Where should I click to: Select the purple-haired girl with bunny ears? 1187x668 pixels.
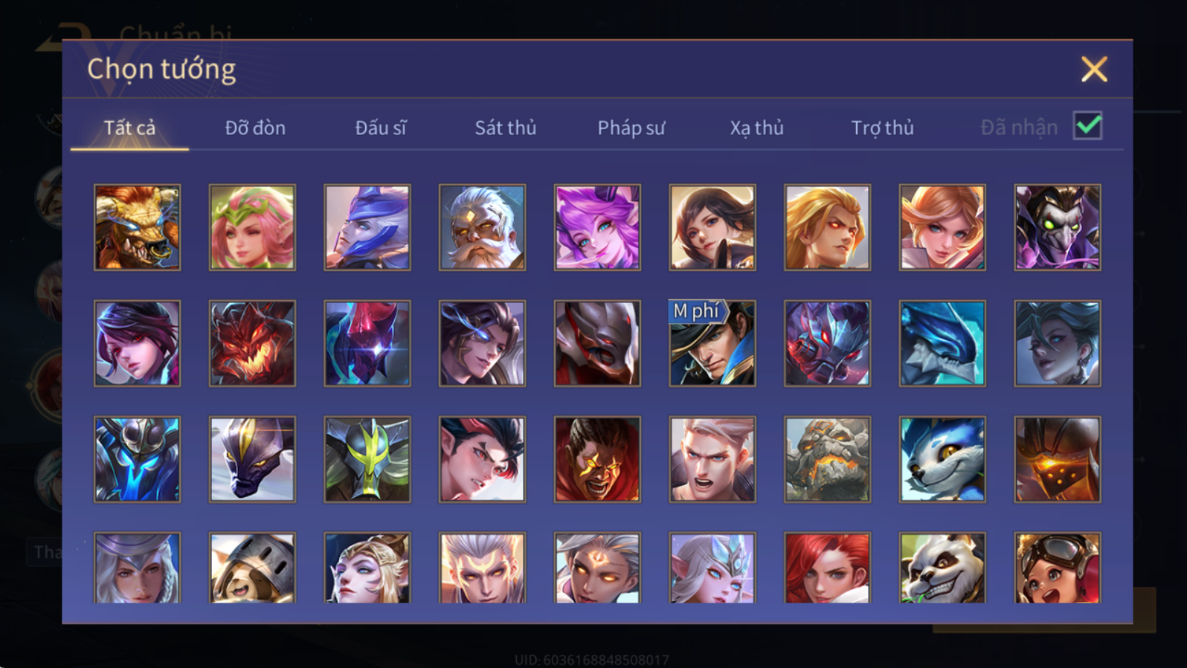tap(597, 227)
